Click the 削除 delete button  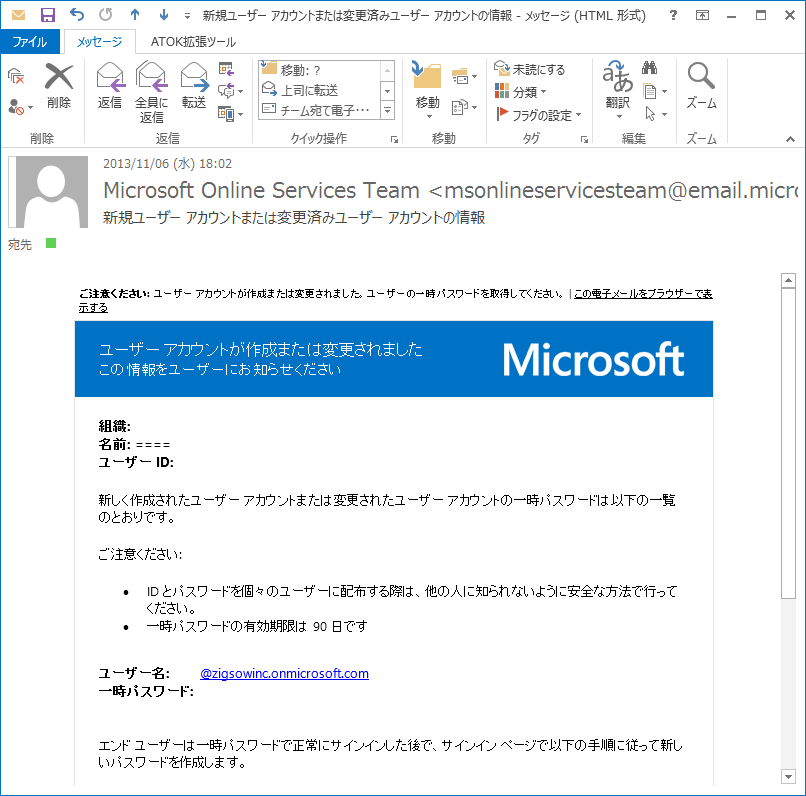[59, 86]
